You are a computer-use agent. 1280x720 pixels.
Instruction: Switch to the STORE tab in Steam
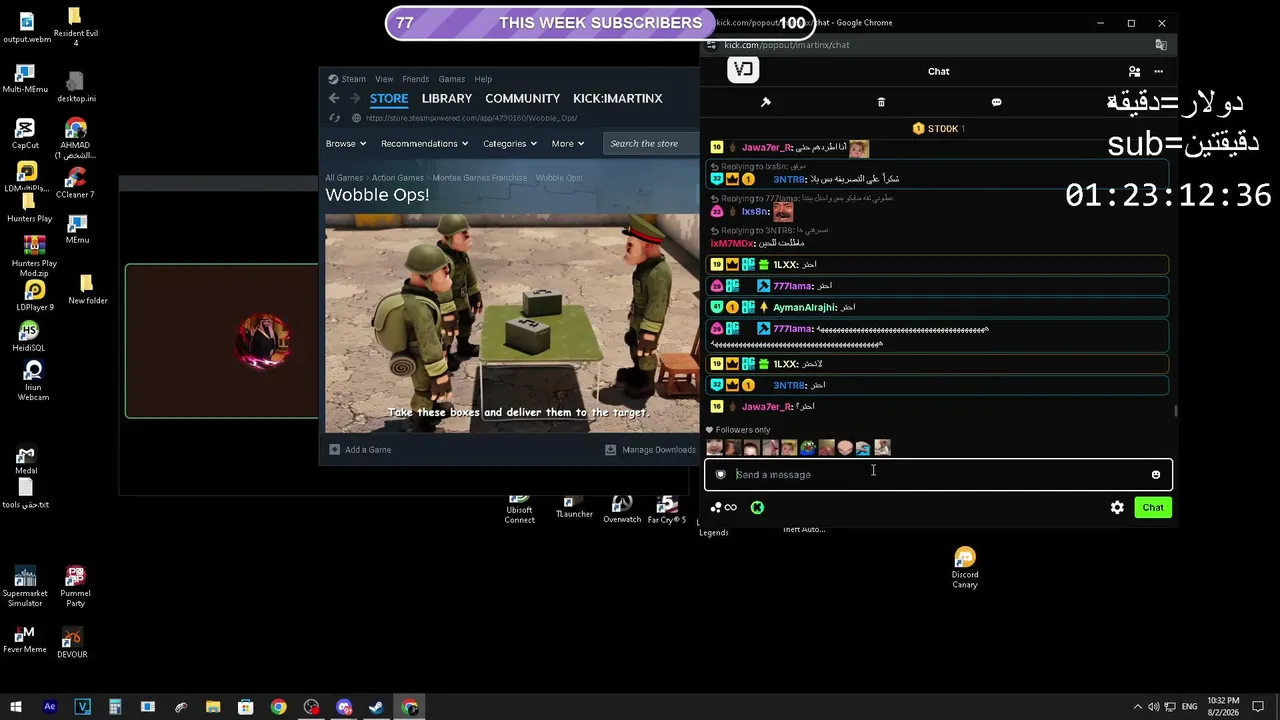click(389, 98)
